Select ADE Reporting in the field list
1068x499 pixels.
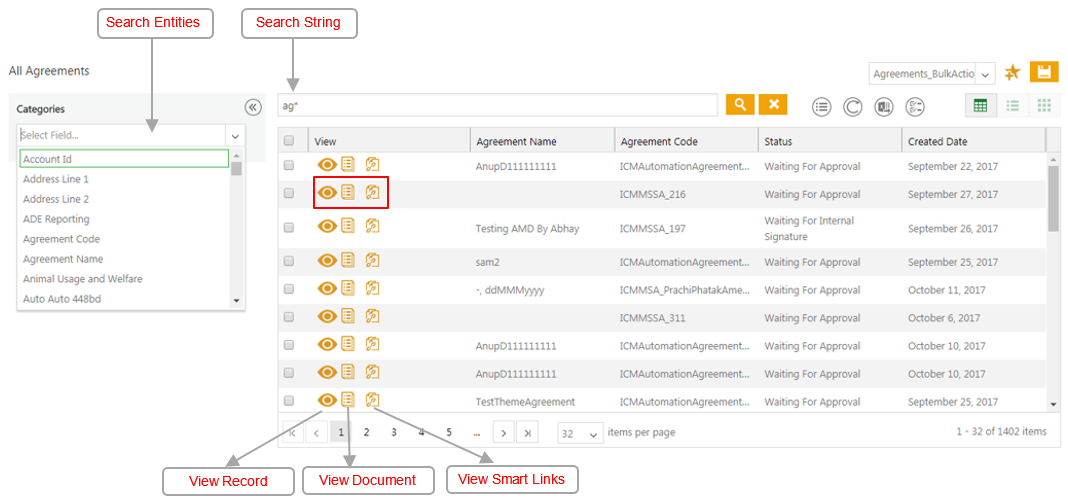[x=56, y=219]
